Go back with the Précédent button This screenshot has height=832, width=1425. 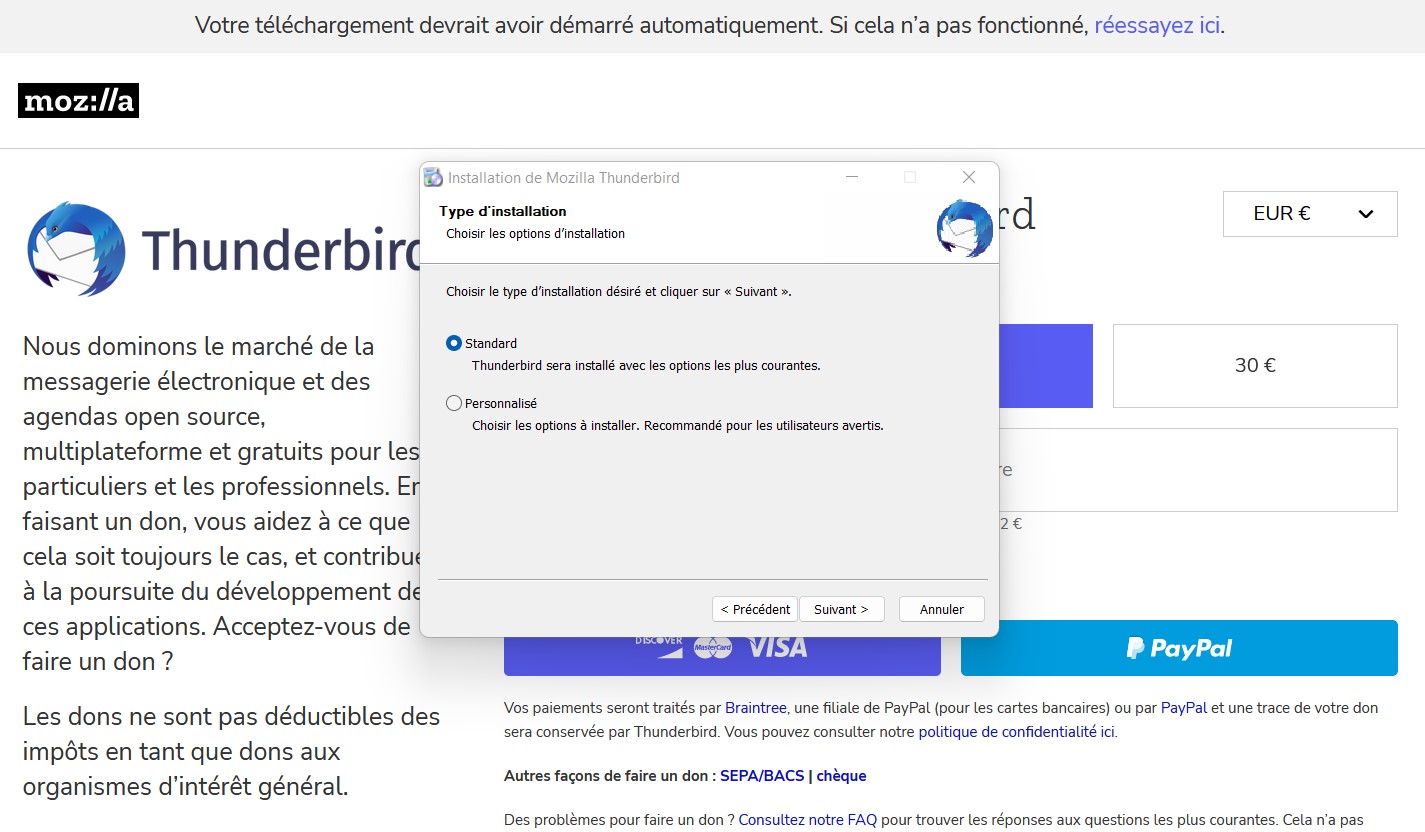(x=754, y=609)
